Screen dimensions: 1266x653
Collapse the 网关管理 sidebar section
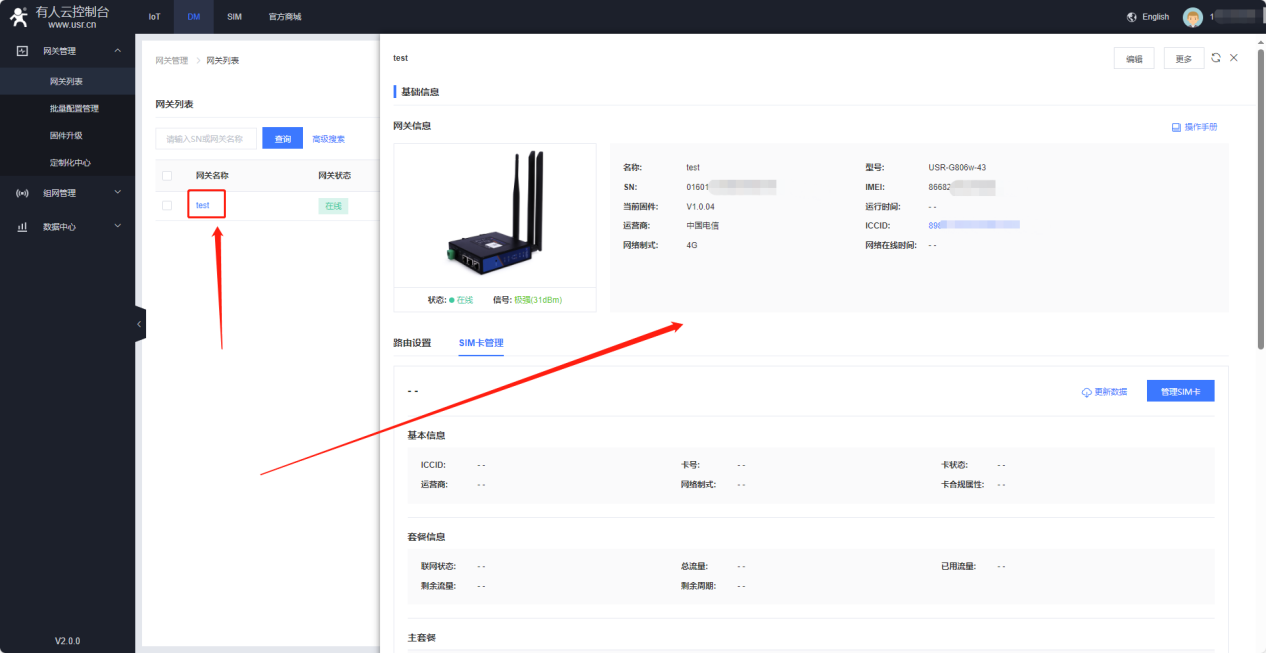click(117, 51)
